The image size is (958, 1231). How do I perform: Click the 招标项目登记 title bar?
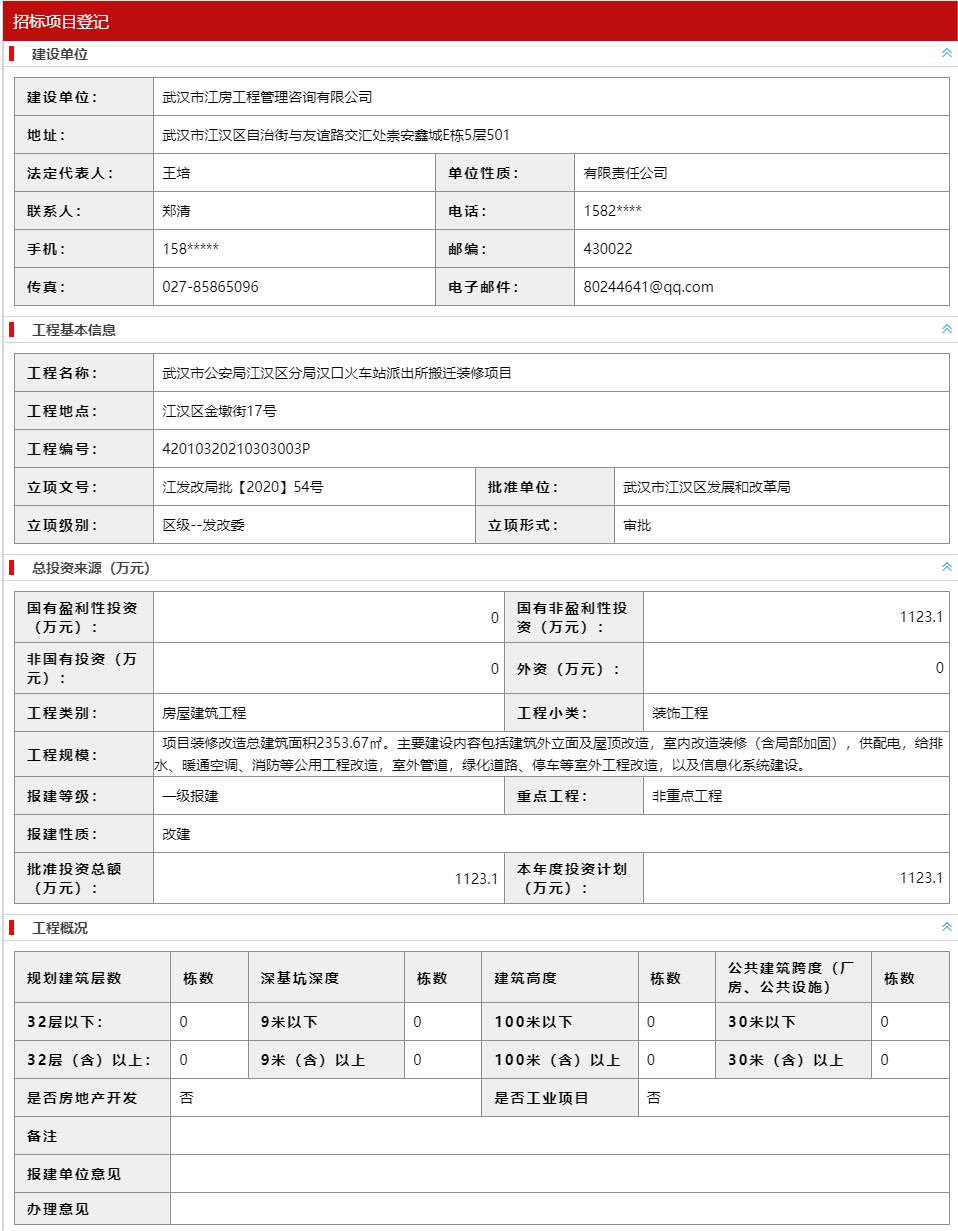point(61,21)
